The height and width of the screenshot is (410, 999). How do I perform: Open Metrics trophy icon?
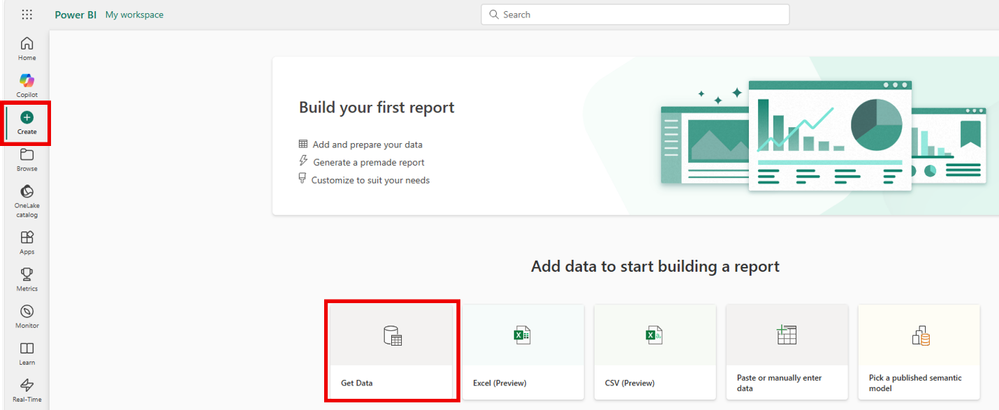coord(27,274)
